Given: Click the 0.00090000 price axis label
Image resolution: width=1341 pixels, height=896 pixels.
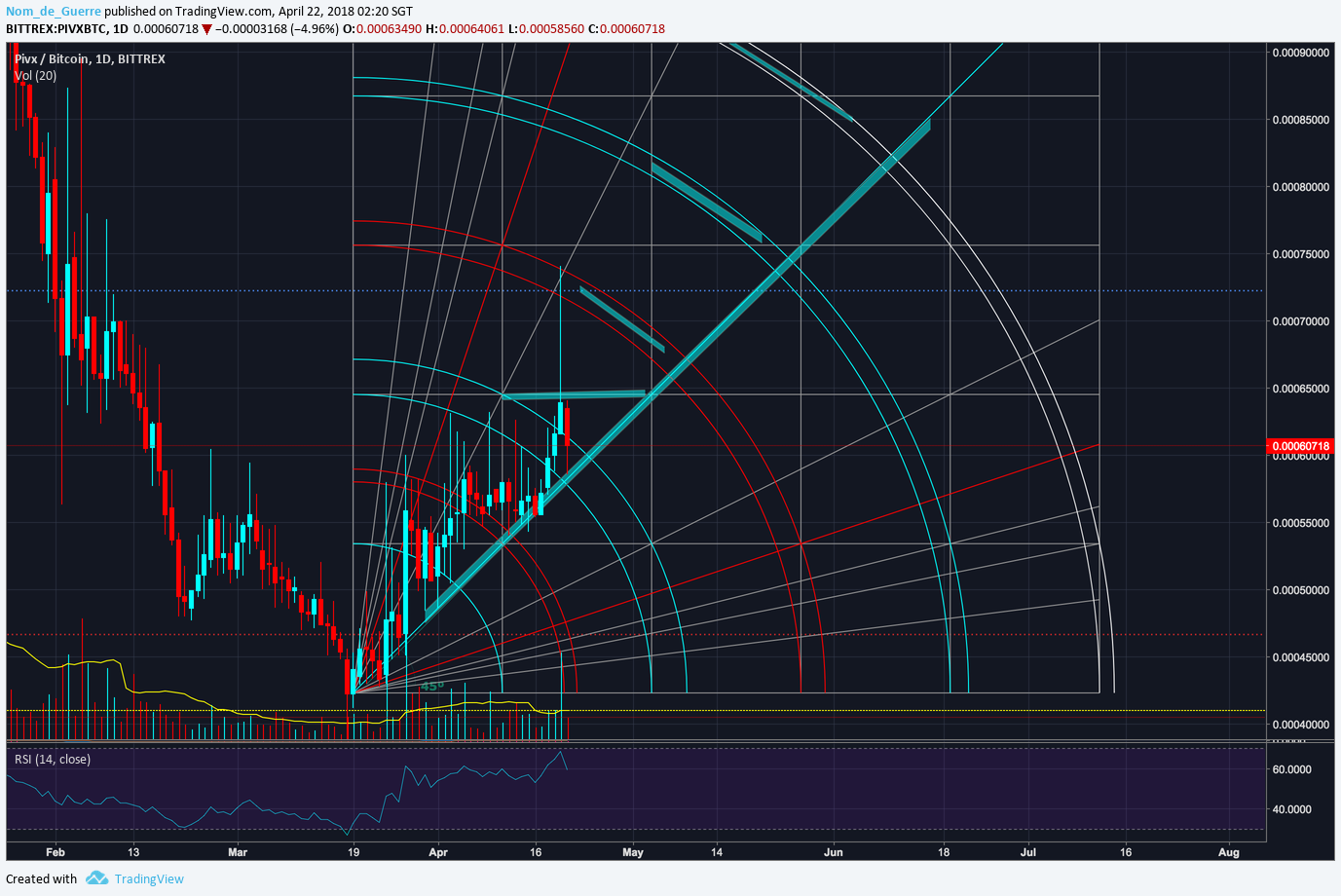Looking at the screenshot, I should pos(1300,53).
